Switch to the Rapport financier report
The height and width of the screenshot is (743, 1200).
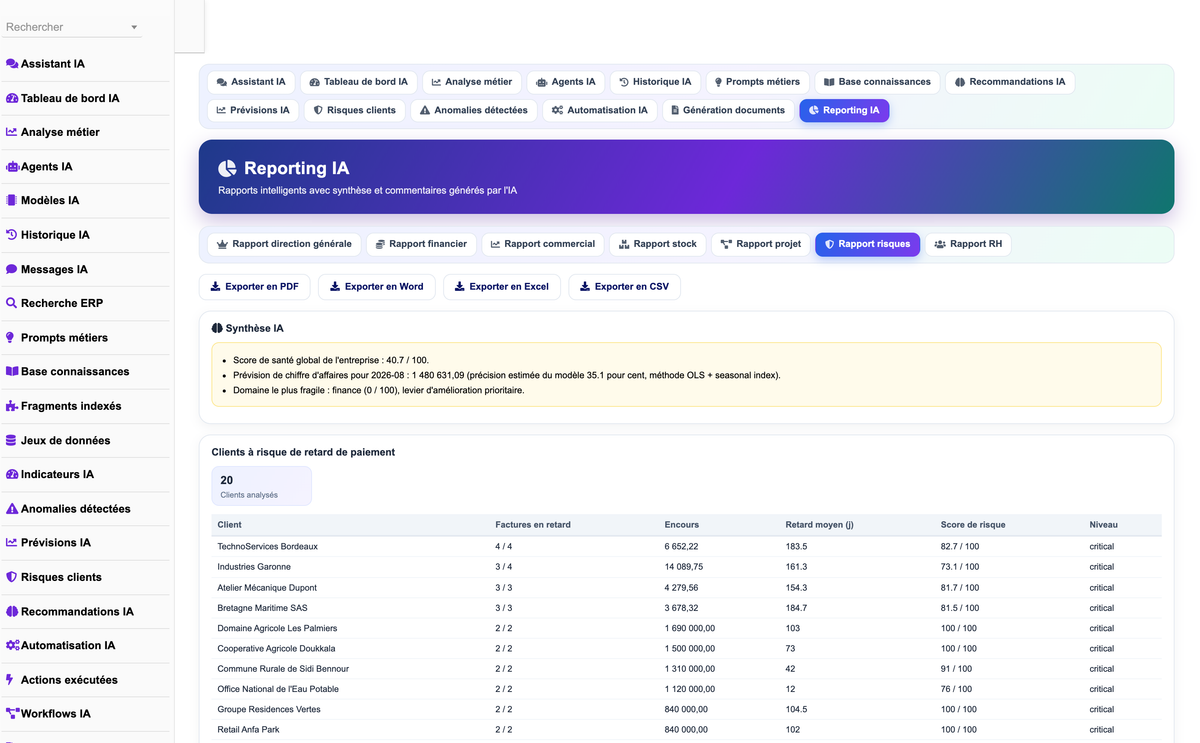point(421,244)
